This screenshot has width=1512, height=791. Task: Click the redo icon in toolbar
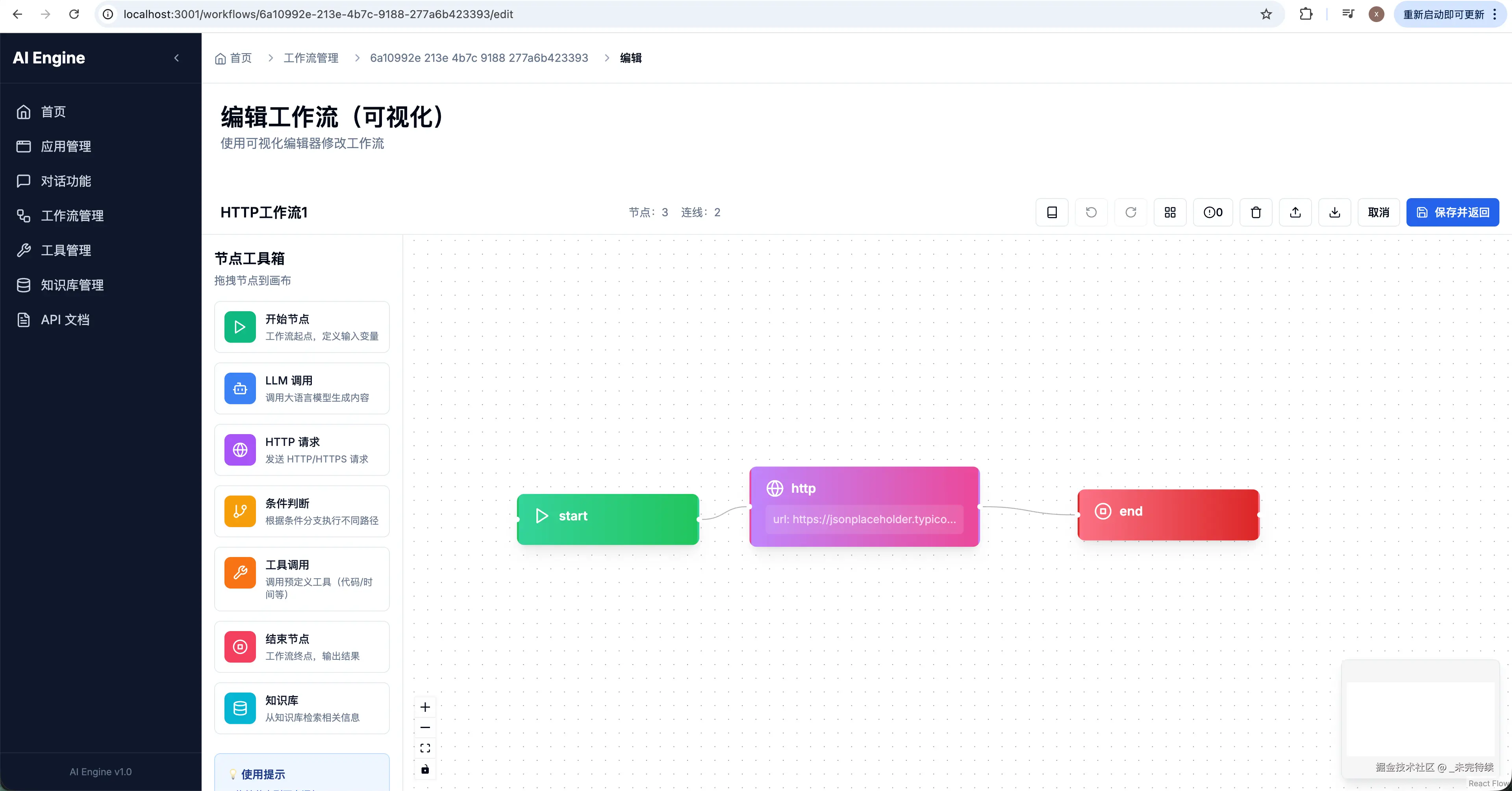(1130, 212)
